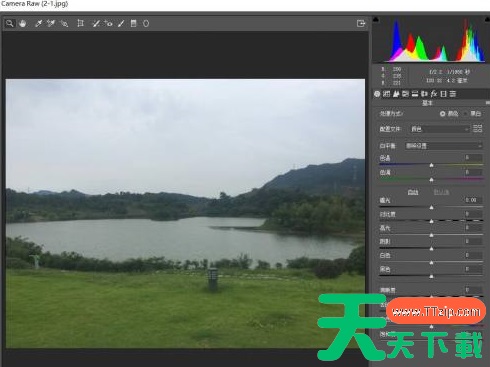
Task: Open the 配置文件 profile dropdown
Action: click(x=439, y=129)
